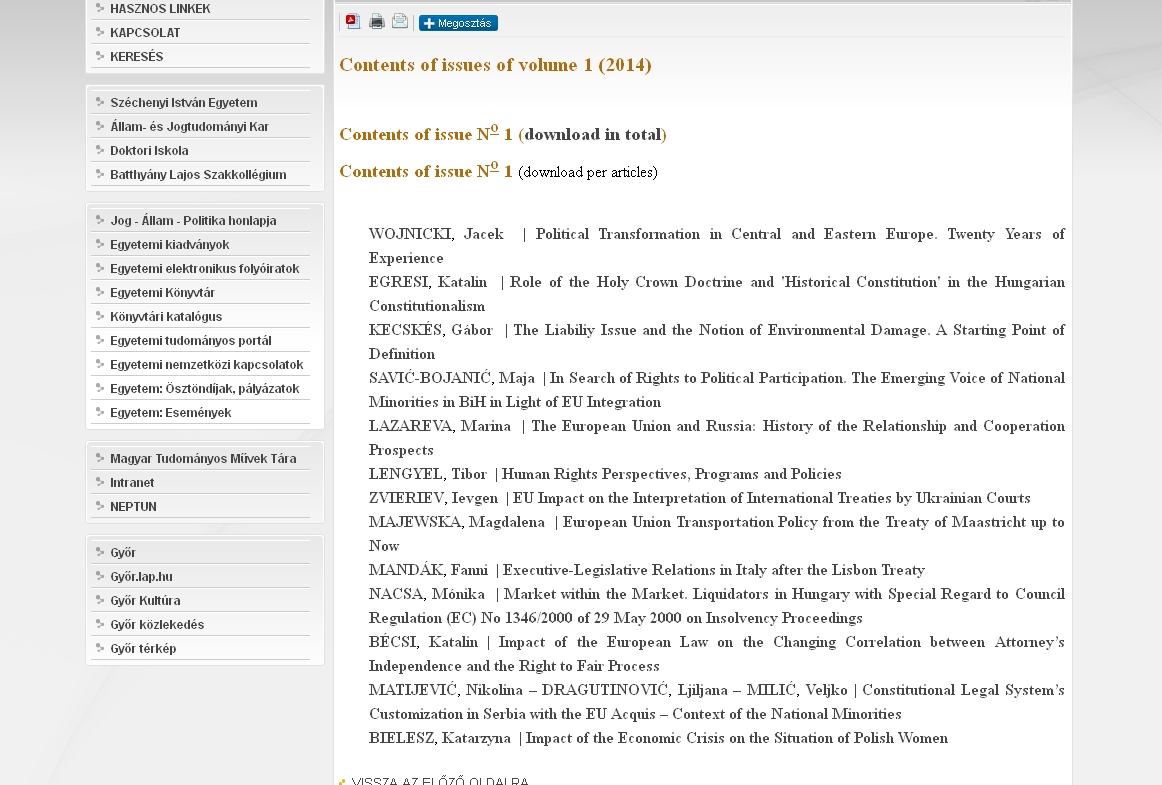Image resolution: width=1162 pixels, height=785 pixels.
Task: Open the Győr Kultúra link
Action: coord(145,600)
